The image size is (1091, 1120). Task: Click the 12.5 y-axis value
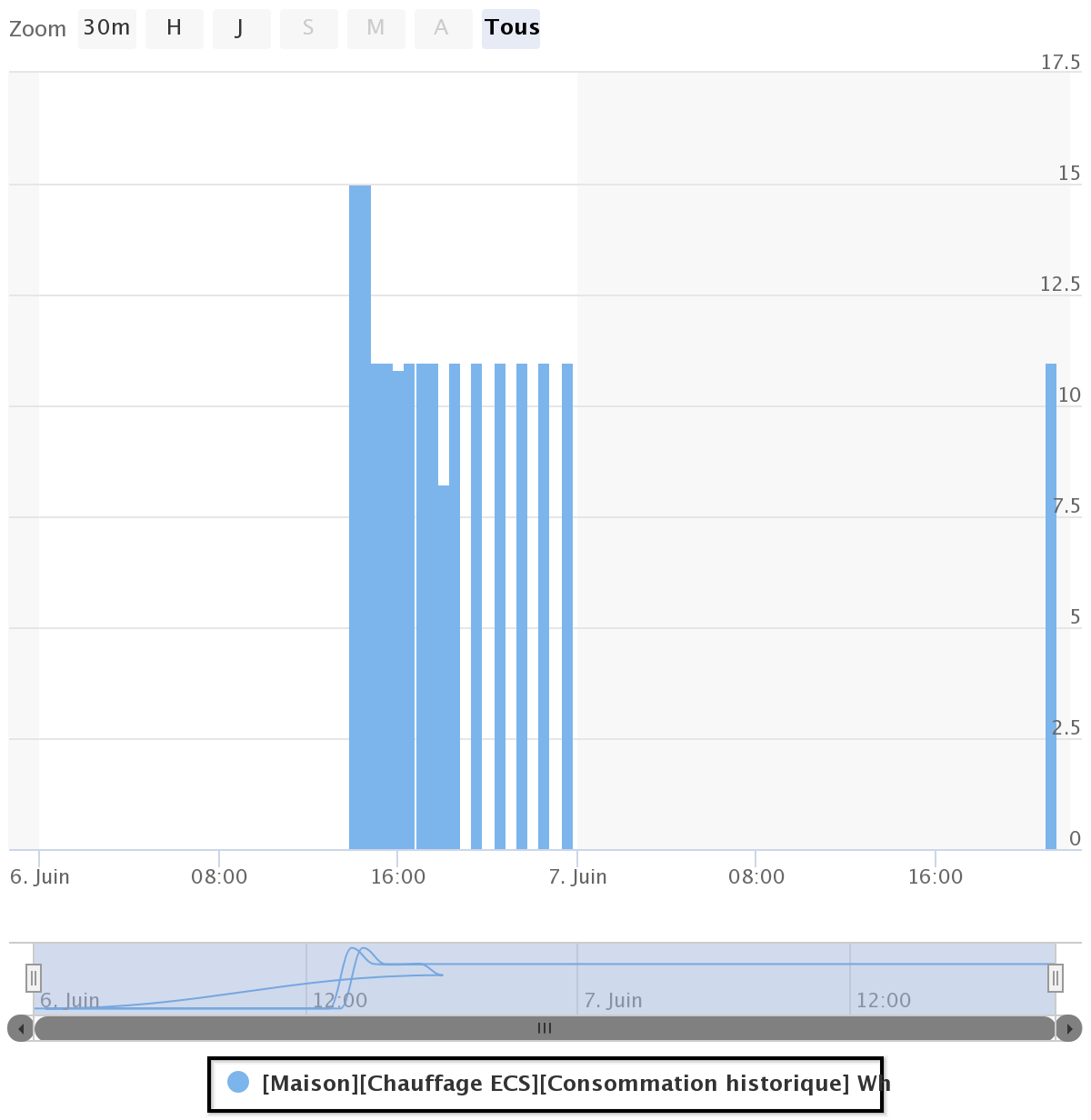1061,285
